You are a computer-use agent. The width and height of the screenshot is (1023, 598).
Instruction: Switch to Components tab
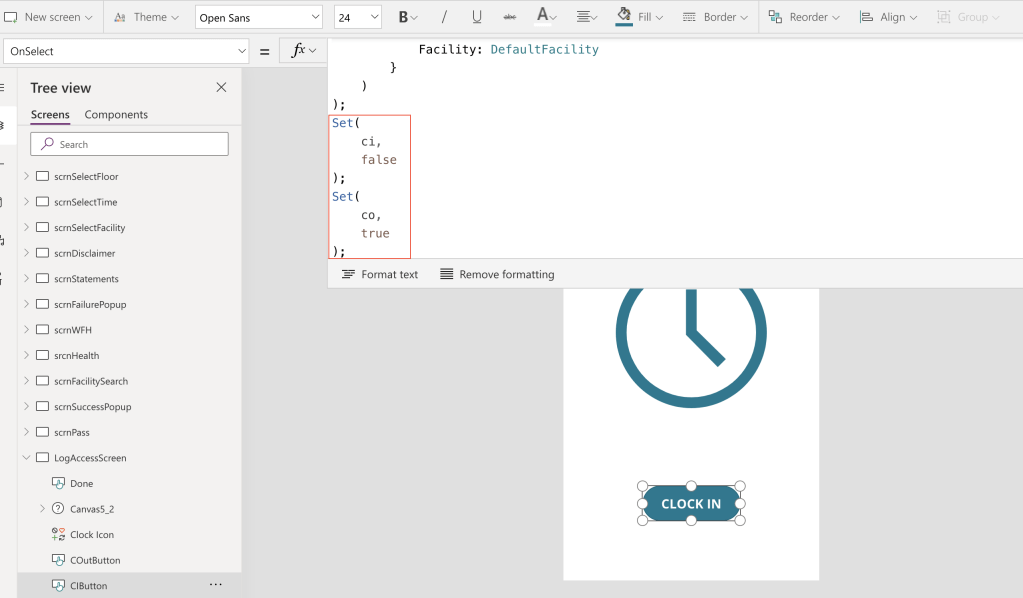tap(116, 115)
